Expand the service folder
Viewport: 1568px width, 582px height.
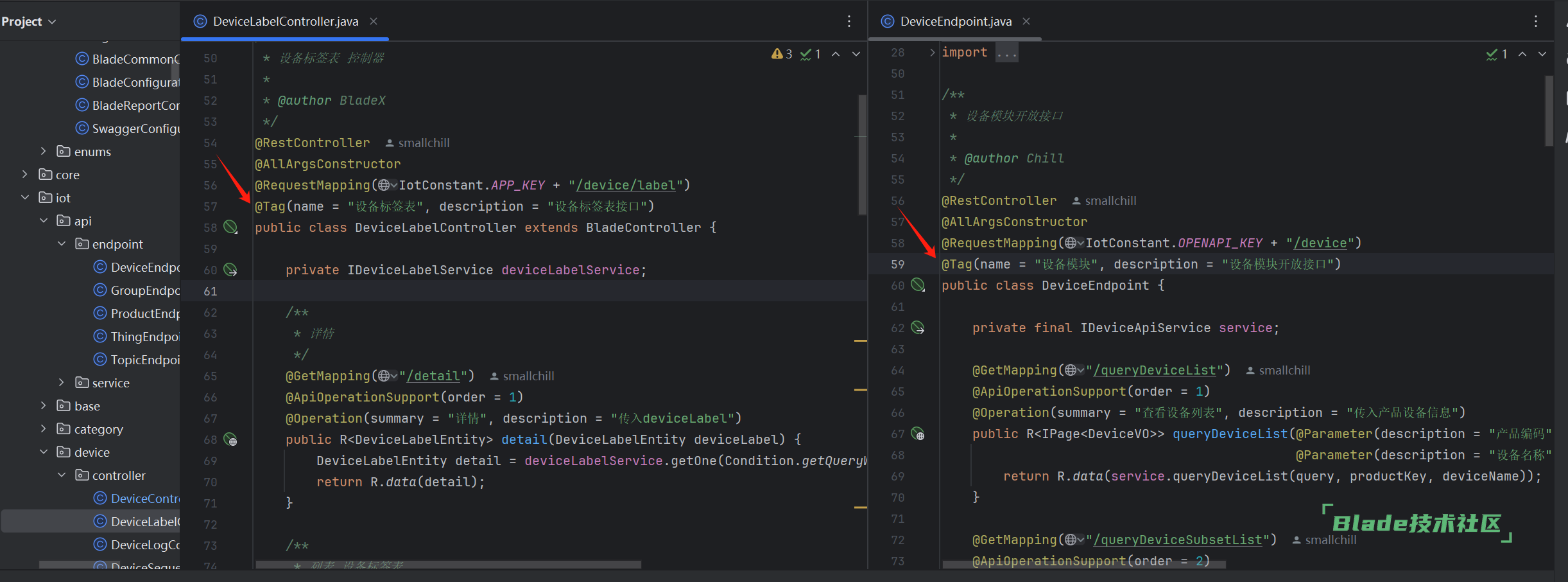click(62, 382)
